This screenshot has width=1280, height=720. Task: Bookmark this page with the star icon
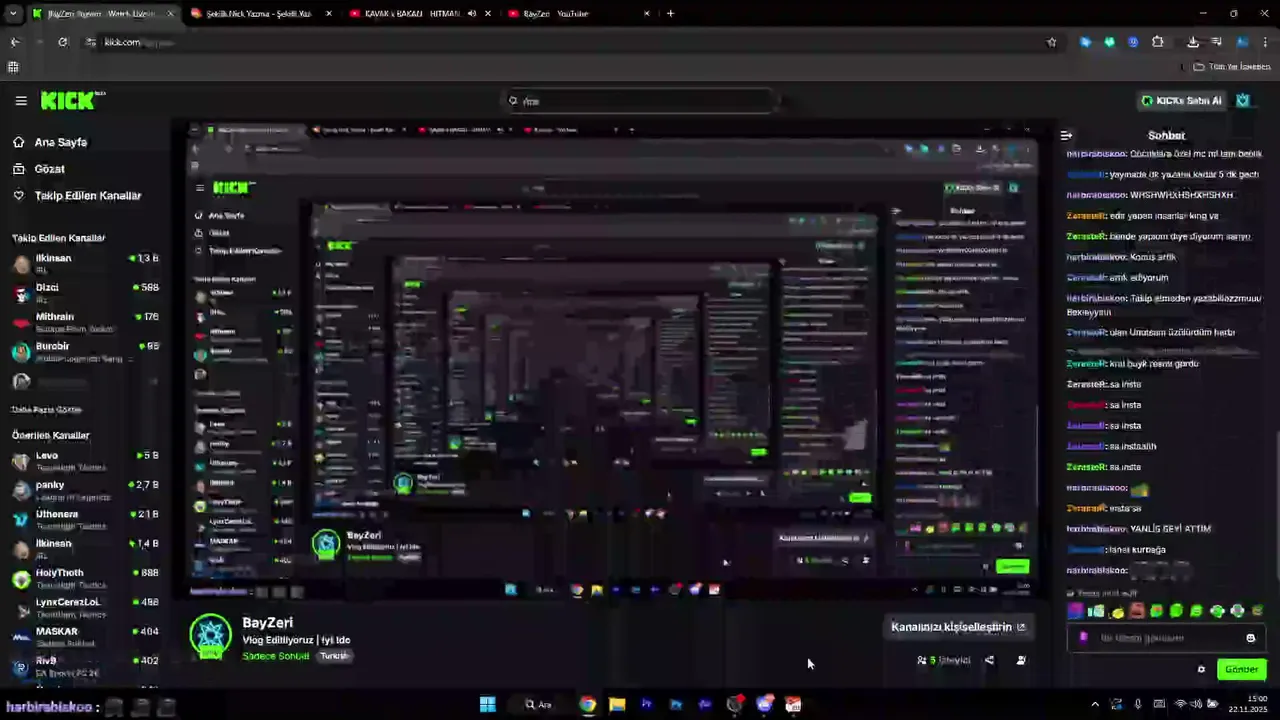coord(1051,42)
